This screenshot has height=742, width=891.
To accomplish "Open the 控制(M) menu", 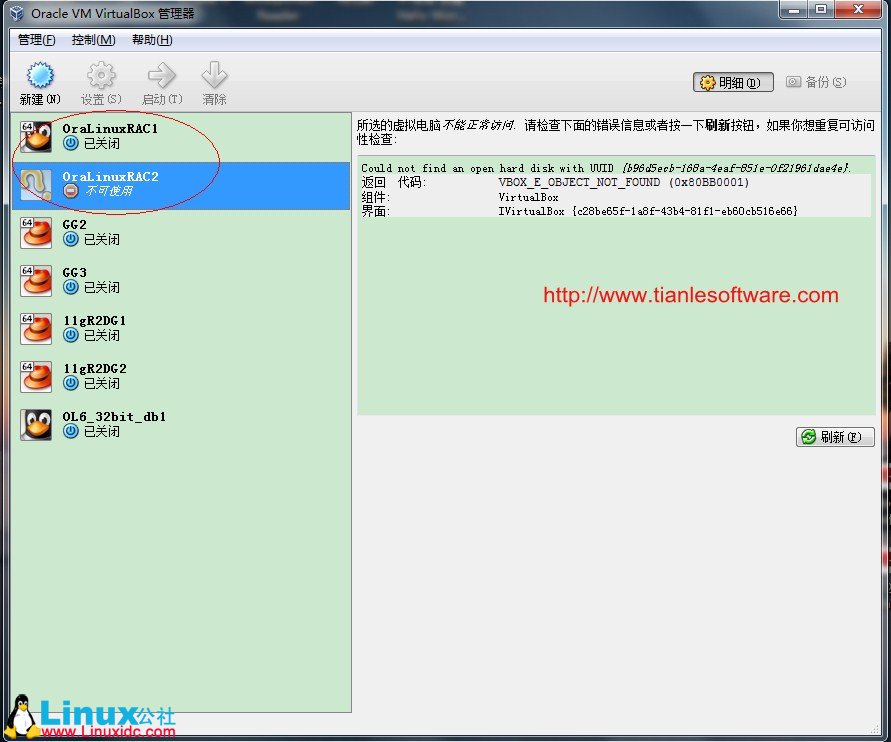I will [93, 40].
